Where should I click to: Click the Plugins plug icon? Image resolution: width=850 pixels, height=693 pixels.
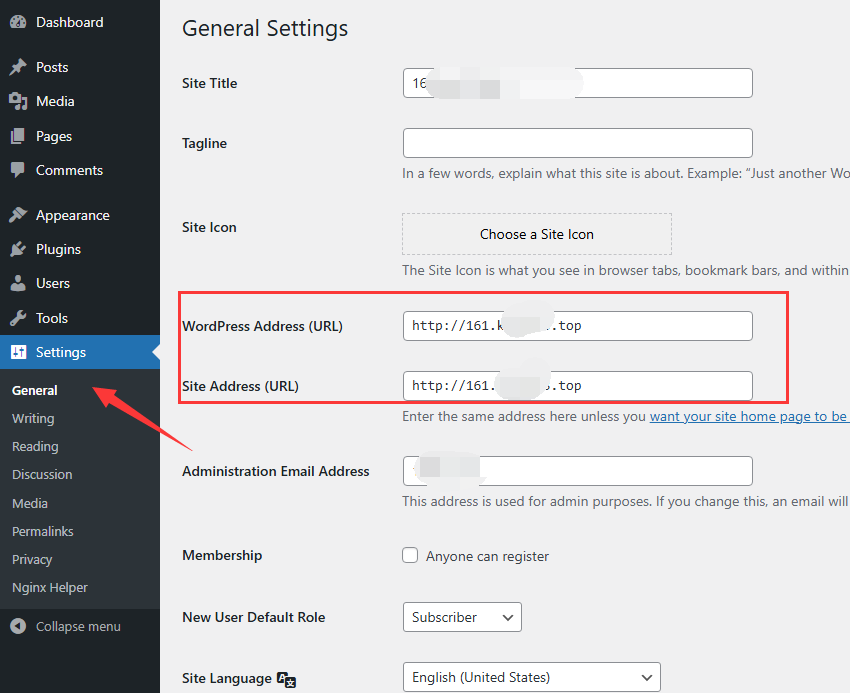18,249
